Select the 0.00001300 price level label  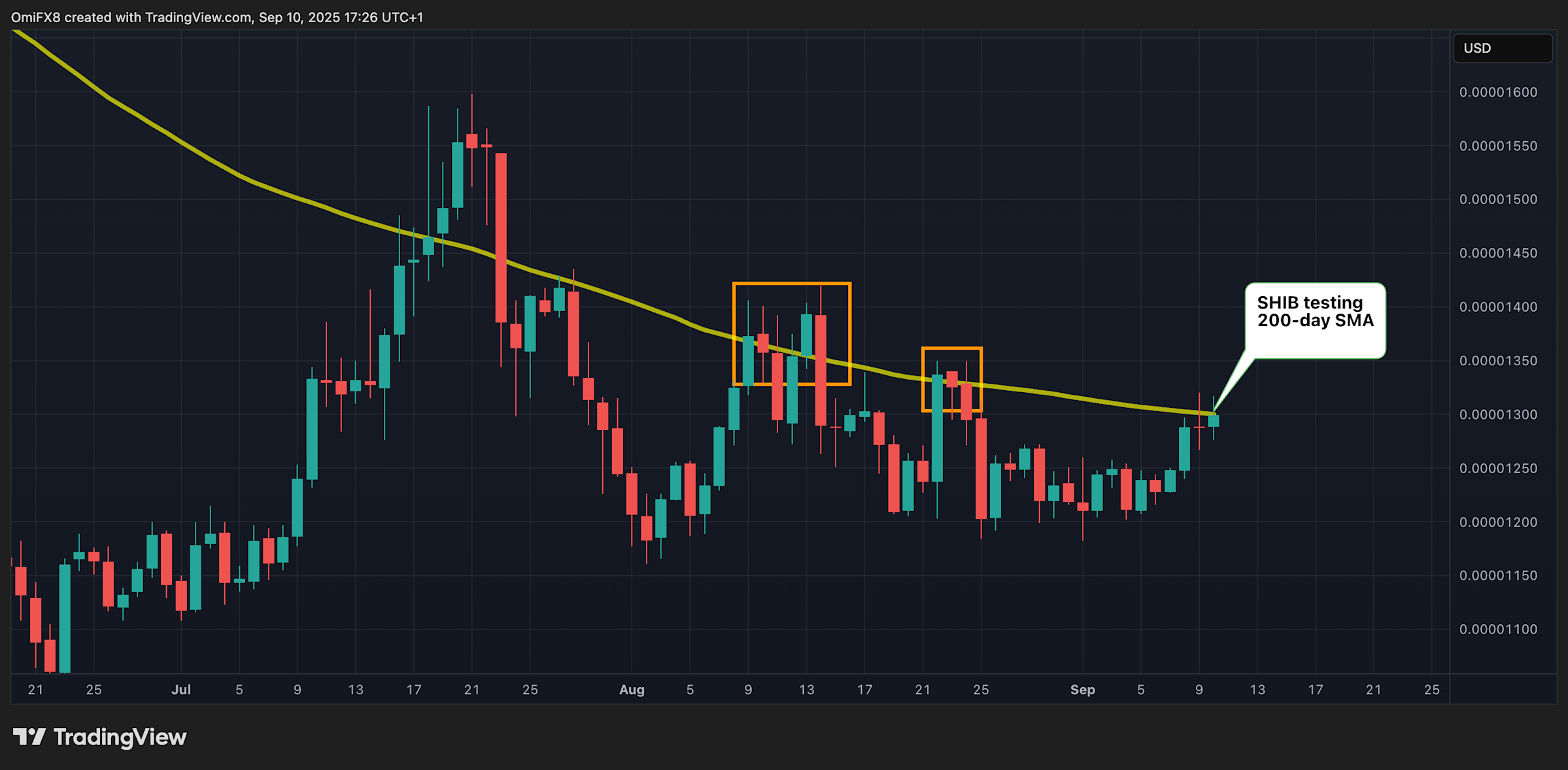coord(1498,414)
